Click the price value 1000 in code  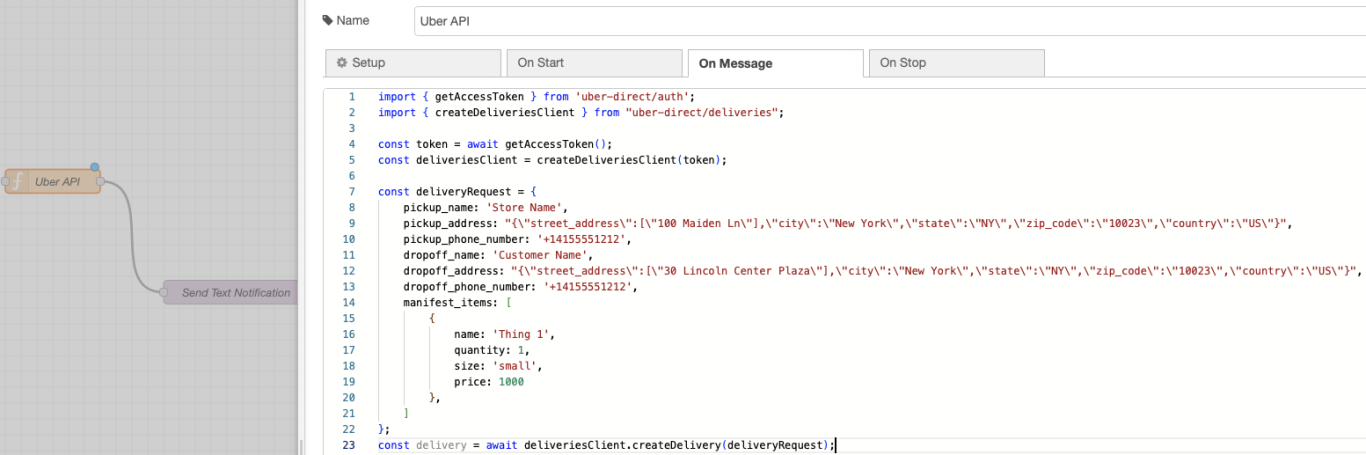point(510,381)
